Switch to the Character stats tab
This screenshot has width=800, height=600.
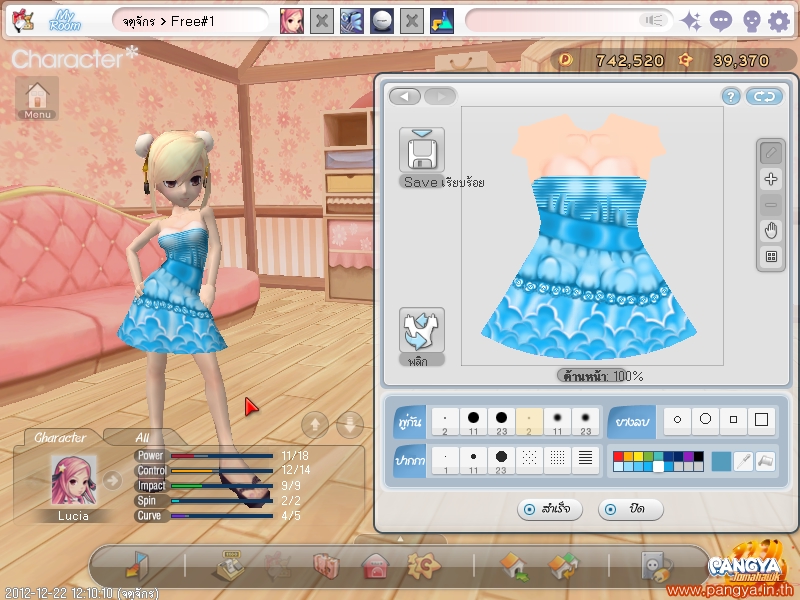click(60, 438)
